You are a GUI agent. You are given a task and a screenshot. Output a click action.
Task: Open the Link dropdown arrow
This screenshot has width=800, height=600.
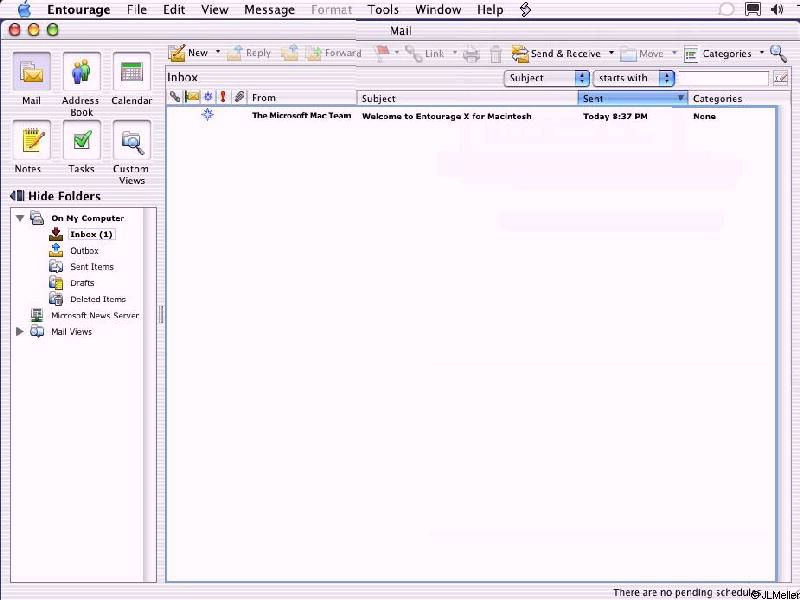coord(455,53)
